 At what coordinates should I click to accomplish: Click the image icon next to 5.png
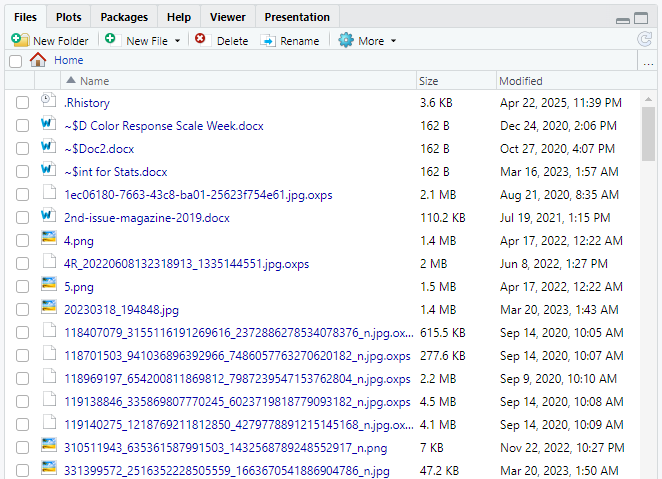pos(49,284)
